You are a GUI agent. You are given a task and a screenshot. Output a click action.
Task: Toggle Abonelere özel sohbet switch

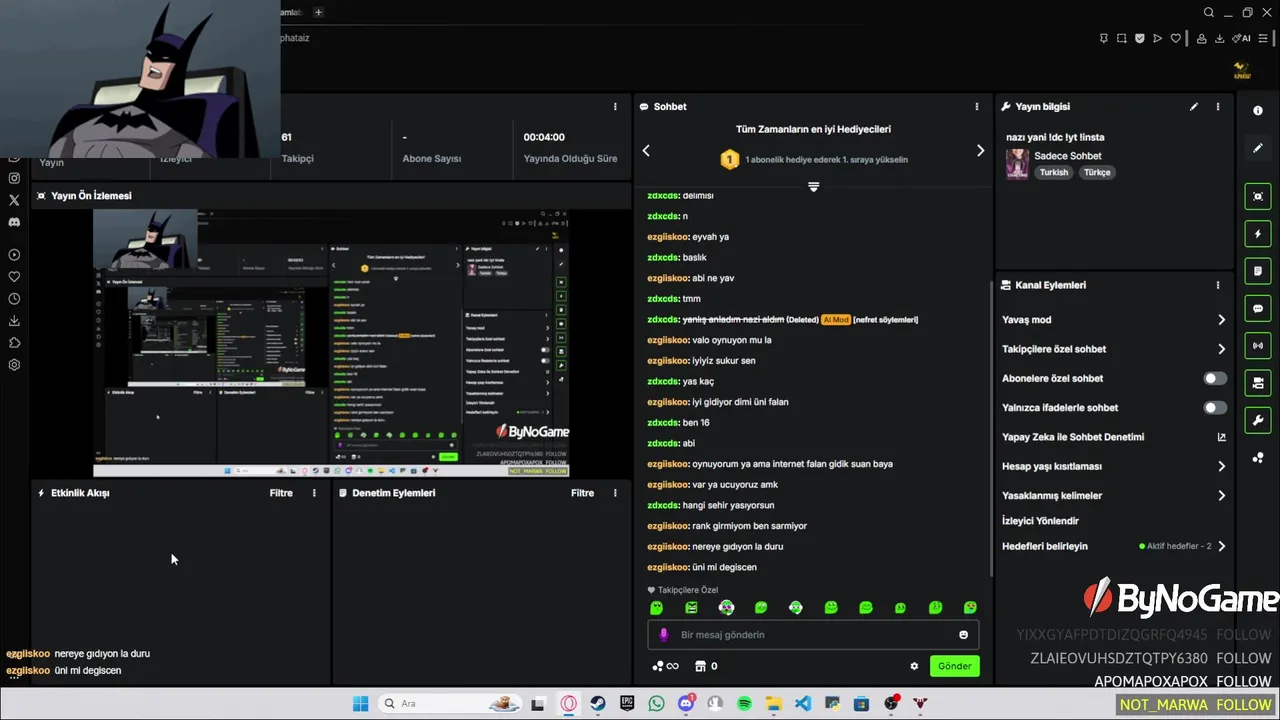1215,378
